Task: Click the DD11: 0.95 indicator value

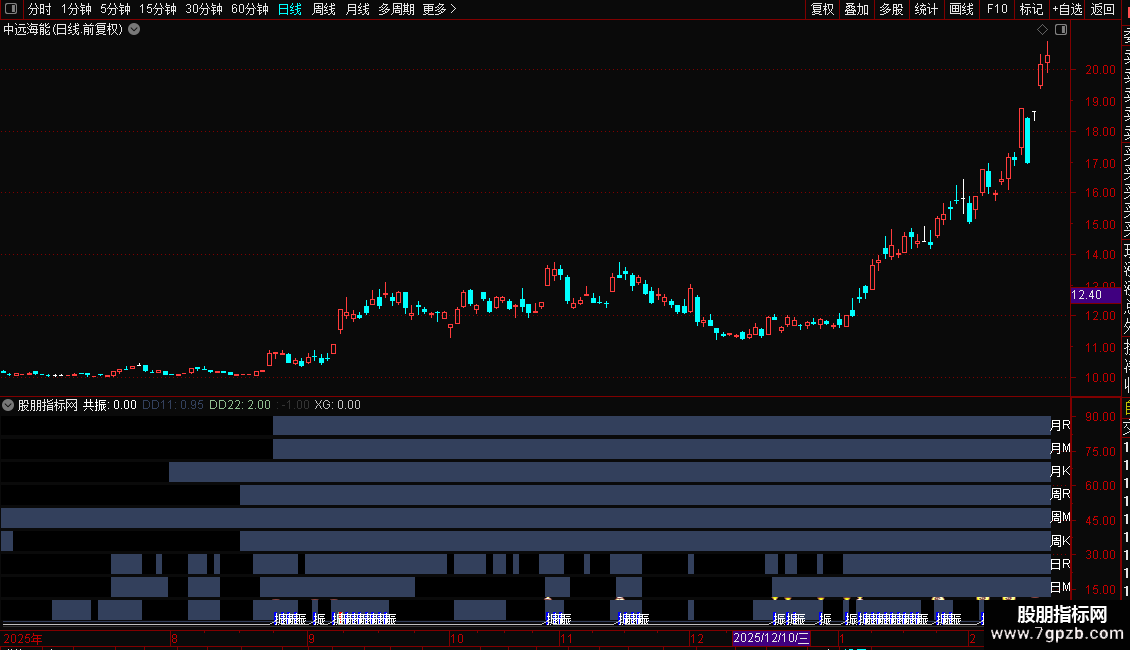Action: [x=173, y=405]
